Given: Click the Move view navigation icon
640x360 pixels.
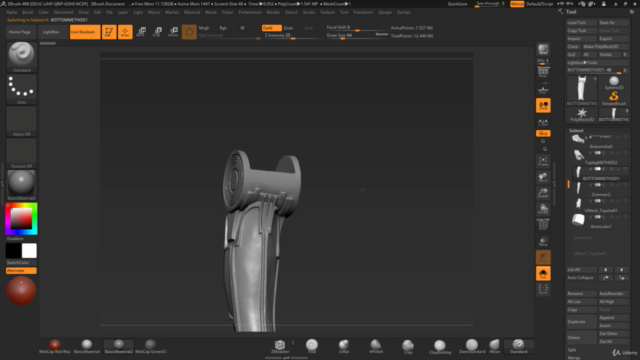Looking at the screenshot, I should [543, 177].
